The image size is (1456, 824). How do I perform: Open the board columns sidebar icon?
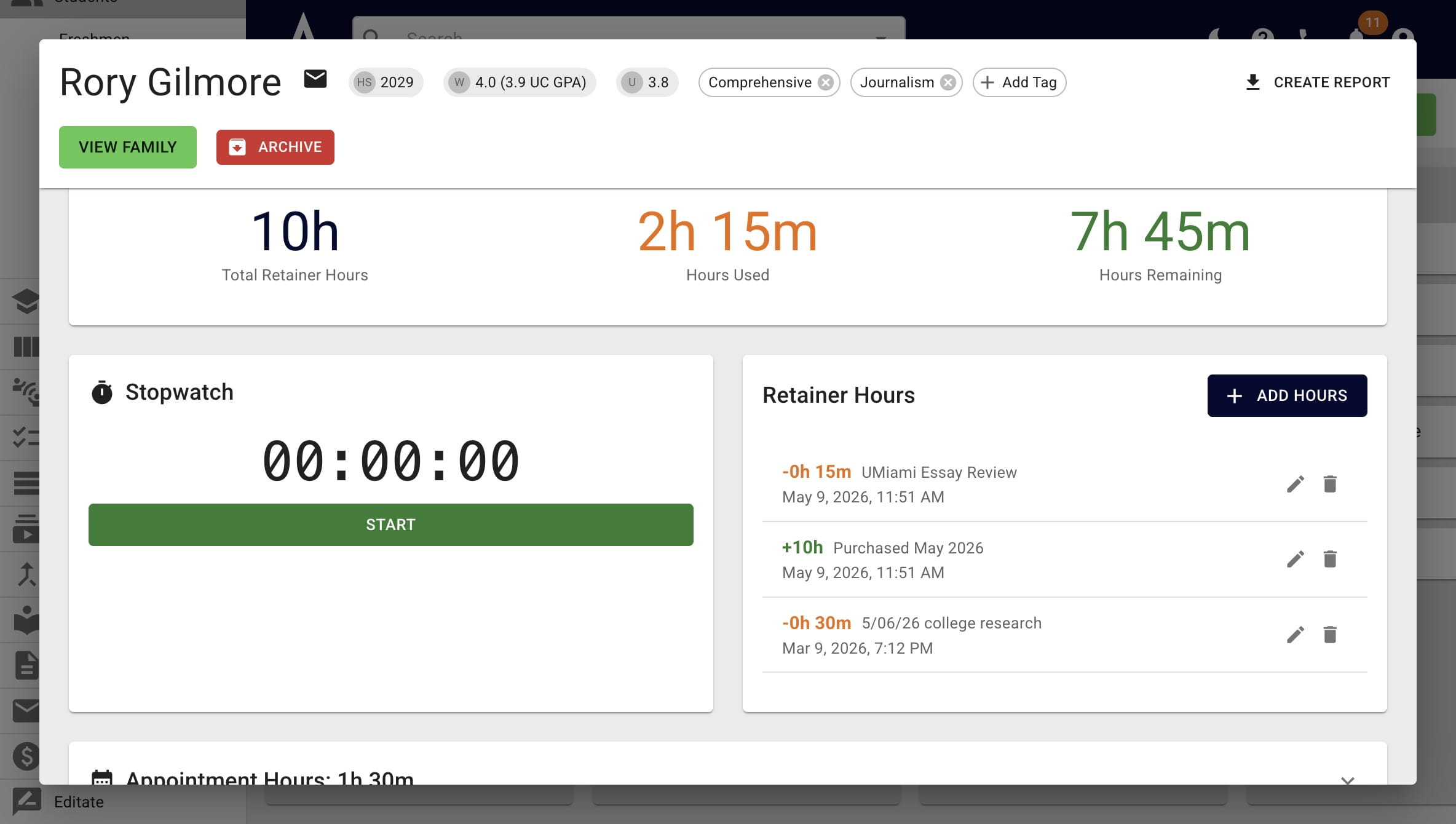tap(26, 347)
